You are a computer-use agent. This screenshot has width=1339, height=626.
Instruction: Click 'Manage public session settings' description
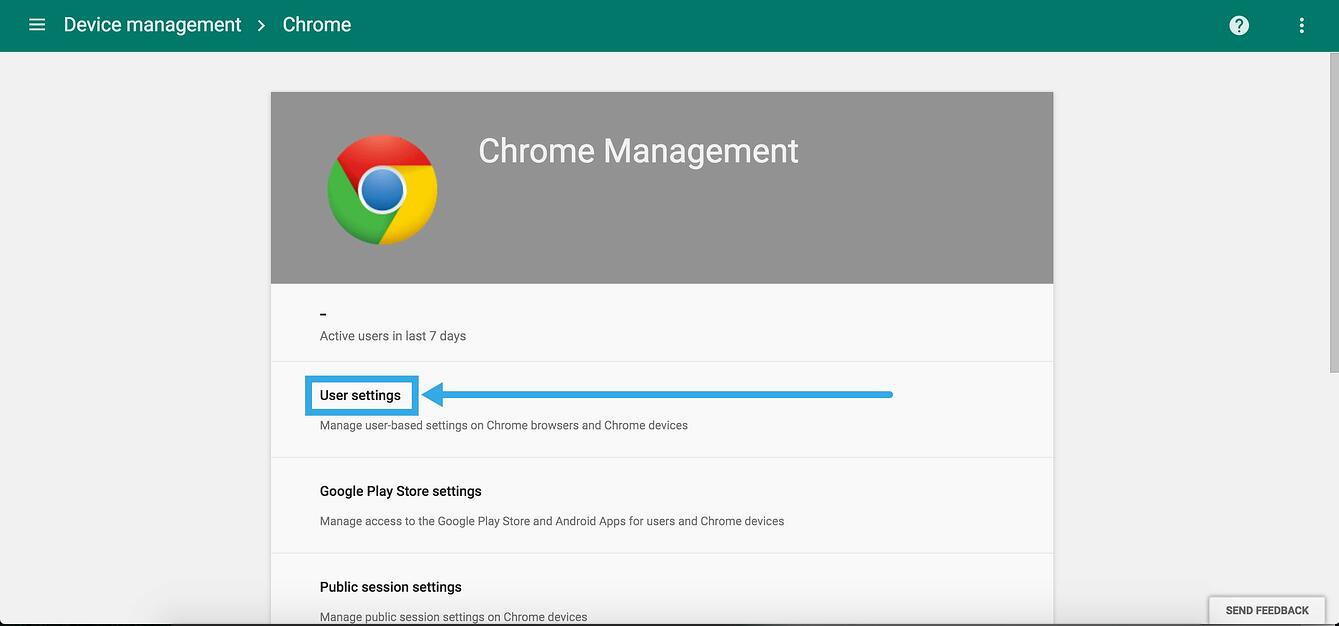[454, 617]
